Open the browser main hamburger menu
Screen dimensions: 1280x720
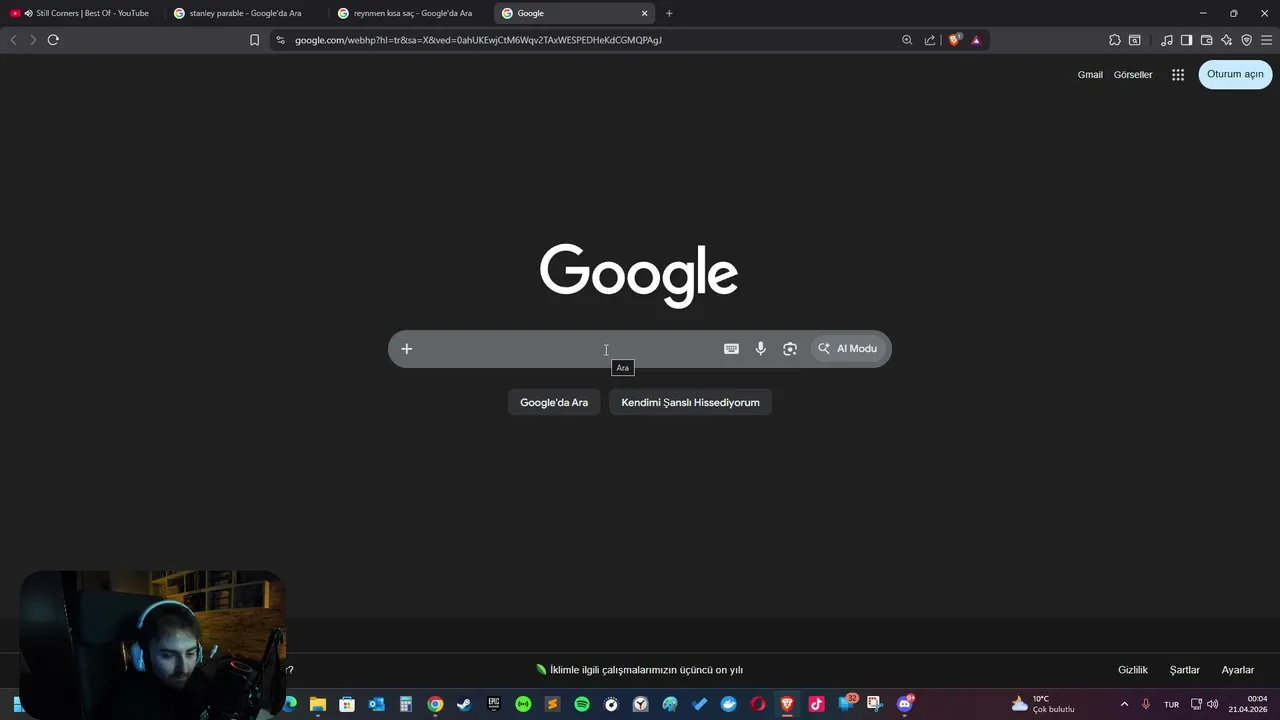coord(1266,40)
